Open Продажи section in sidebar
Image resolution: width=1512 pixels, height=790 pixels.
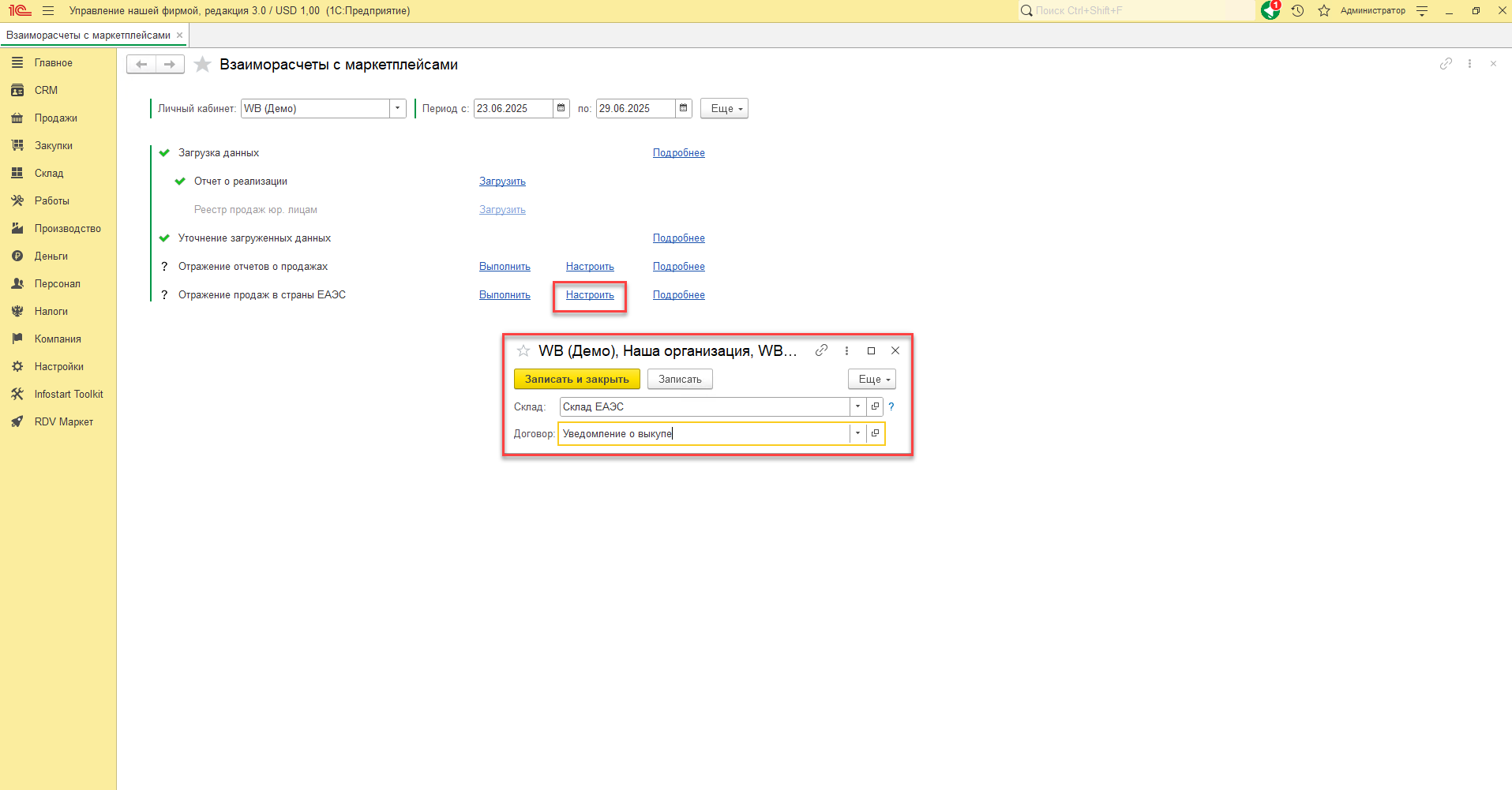tap(55, 118)
